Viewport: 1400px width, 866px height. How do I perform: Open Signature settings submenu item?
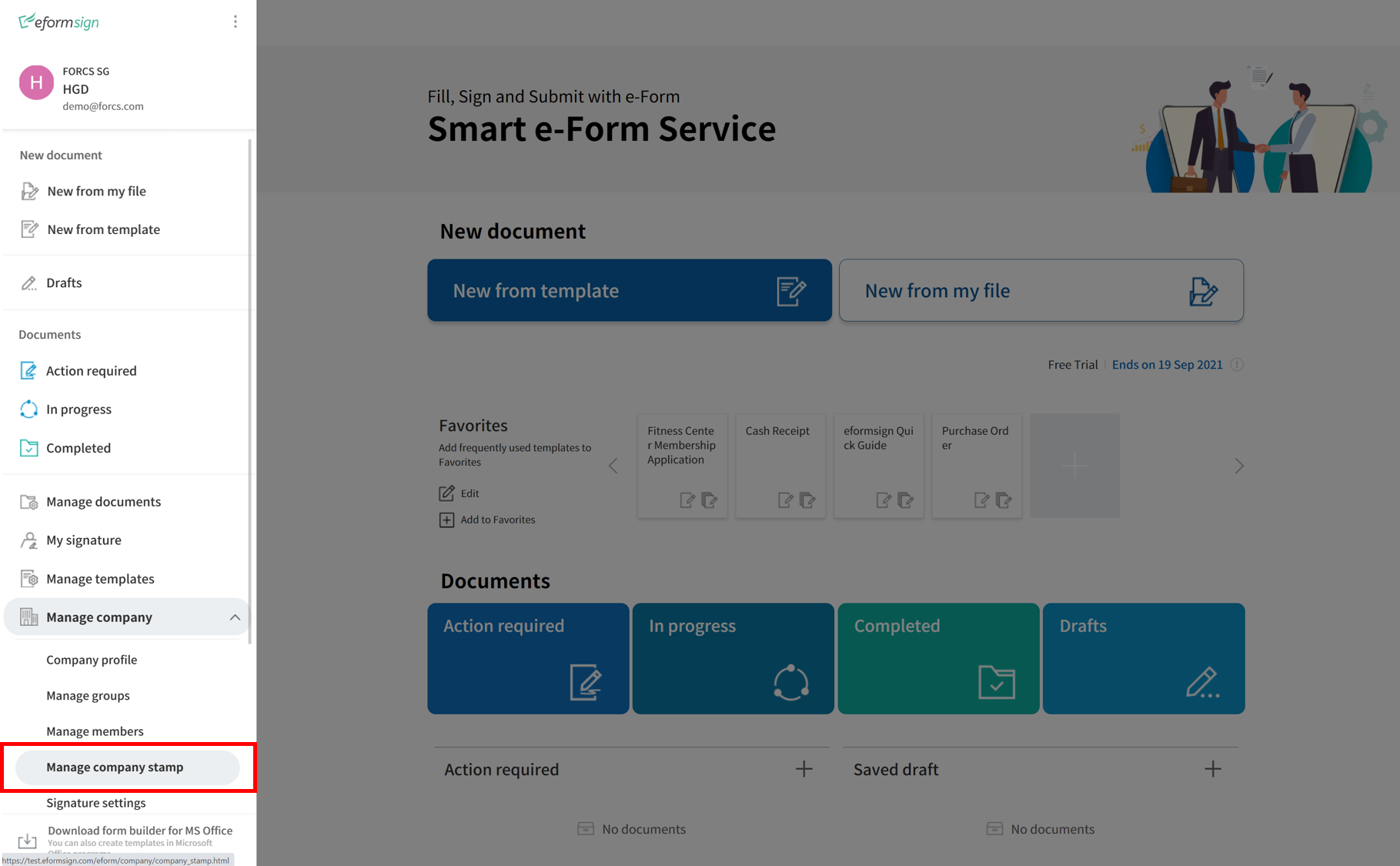pos(95,803)
